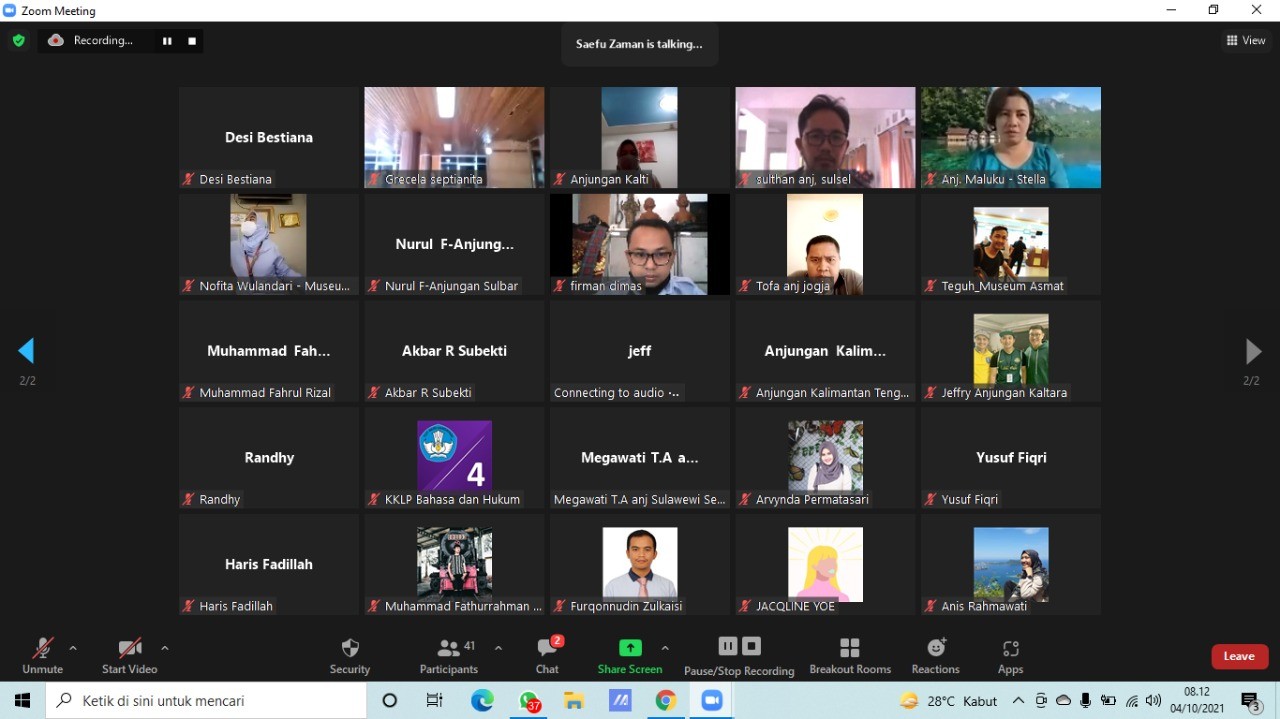Select the Anj. Maluku - Stella video tile
The height and width of the screenshot is (719, 1280).
point(1011,137)
